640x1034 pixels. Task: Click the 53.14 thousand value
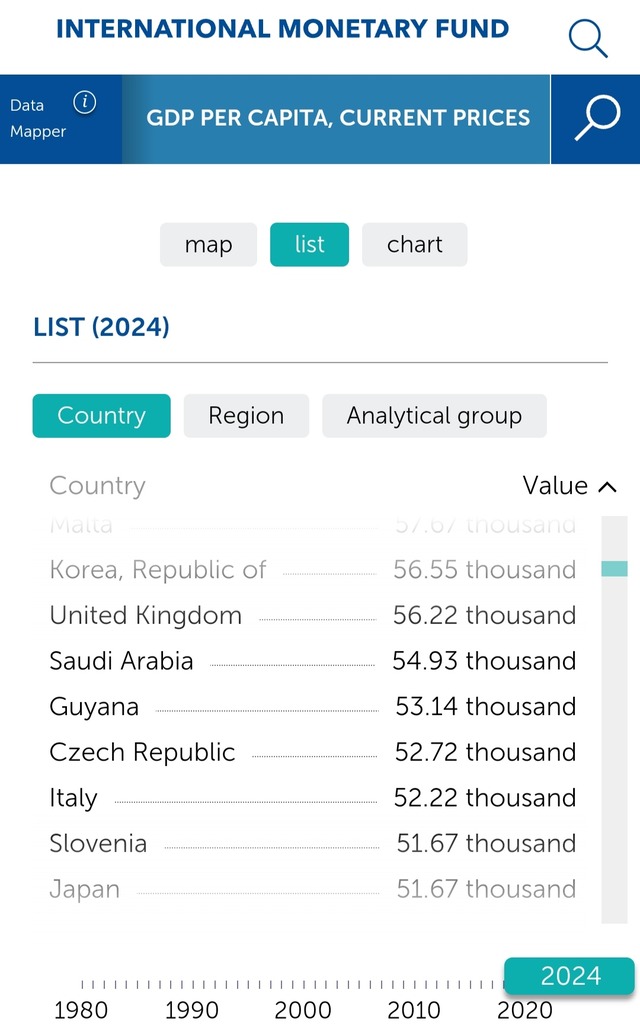coord(486,706)
